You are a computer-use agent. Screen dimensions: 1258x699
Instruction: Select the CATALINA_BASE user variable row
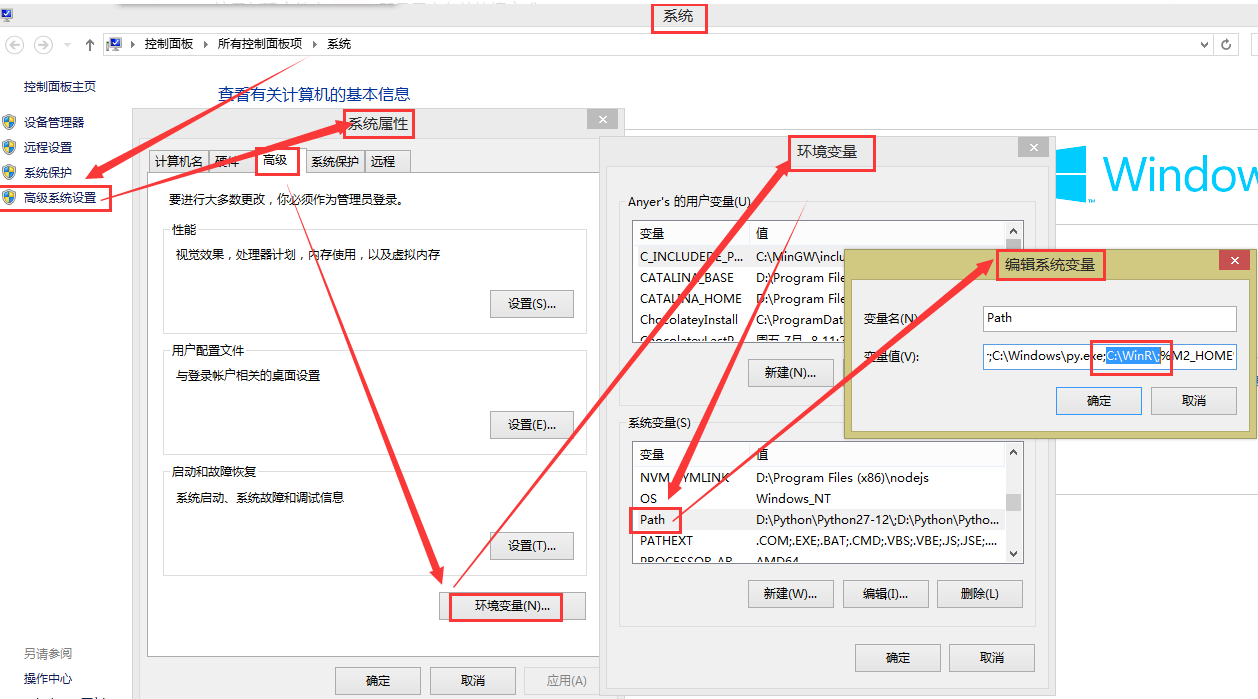(x=740, y=277)
